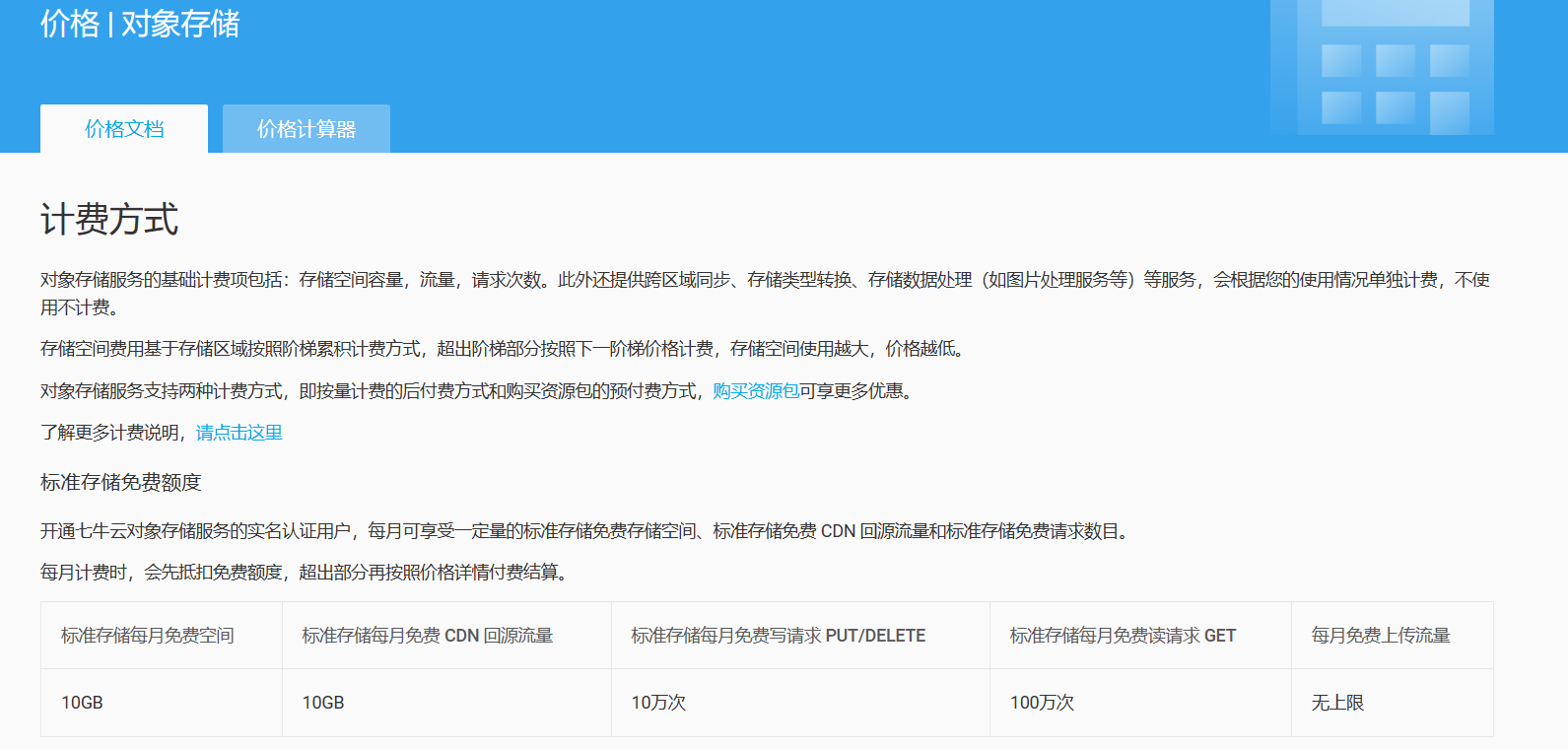Open the 价格计算器 tab
This screenshot has width=1568, height=749.
pos(307,129)
